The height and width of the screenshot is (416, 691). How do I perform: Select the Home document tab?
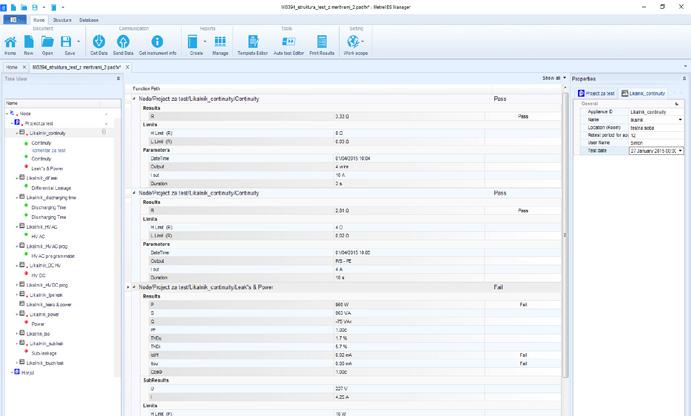click(x=12, y=67)
